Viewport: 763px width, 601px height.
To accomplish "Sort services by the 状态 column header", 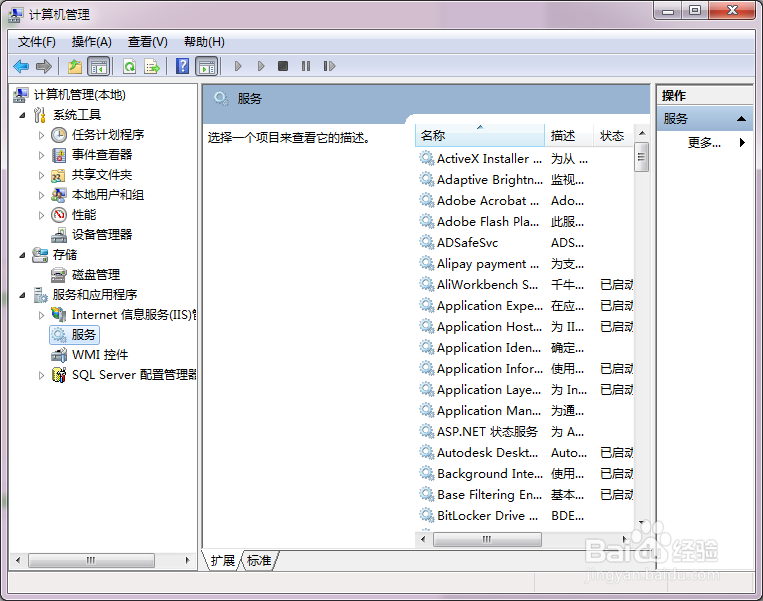I will [x=614, y=135].
